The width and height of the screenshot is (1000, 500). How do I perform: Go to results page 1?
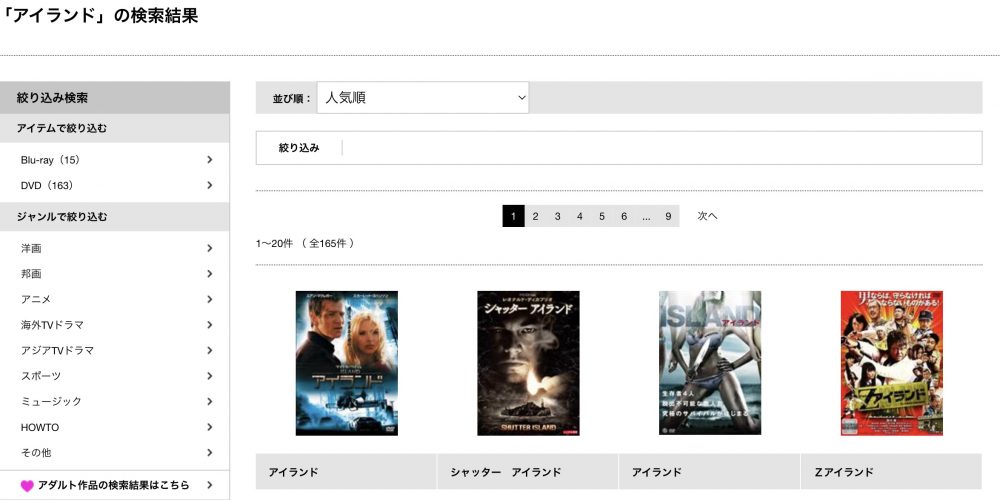click(x=513, y=216)
